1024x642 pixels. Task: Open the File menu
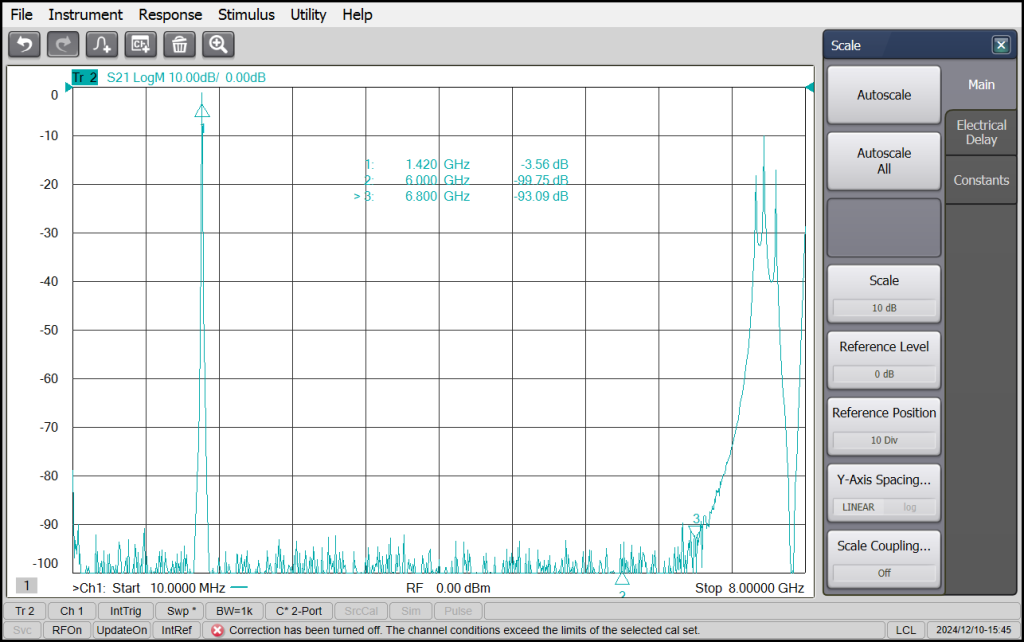coord(22,14)
